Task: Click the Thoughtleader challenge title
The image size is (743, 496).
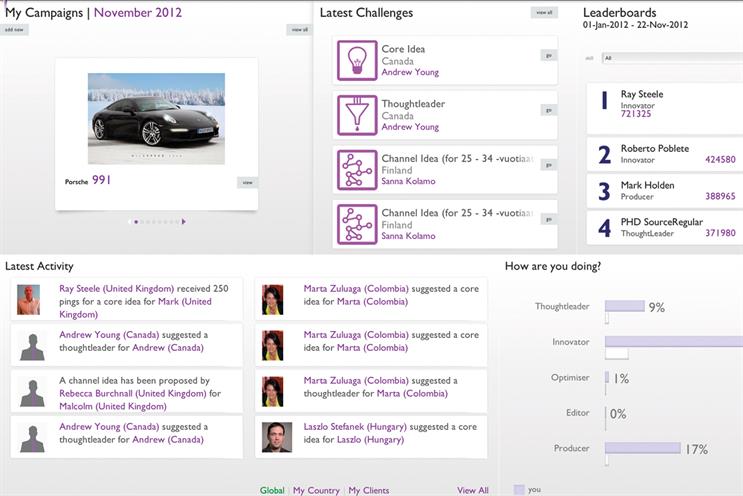Action: coord(413,103)
